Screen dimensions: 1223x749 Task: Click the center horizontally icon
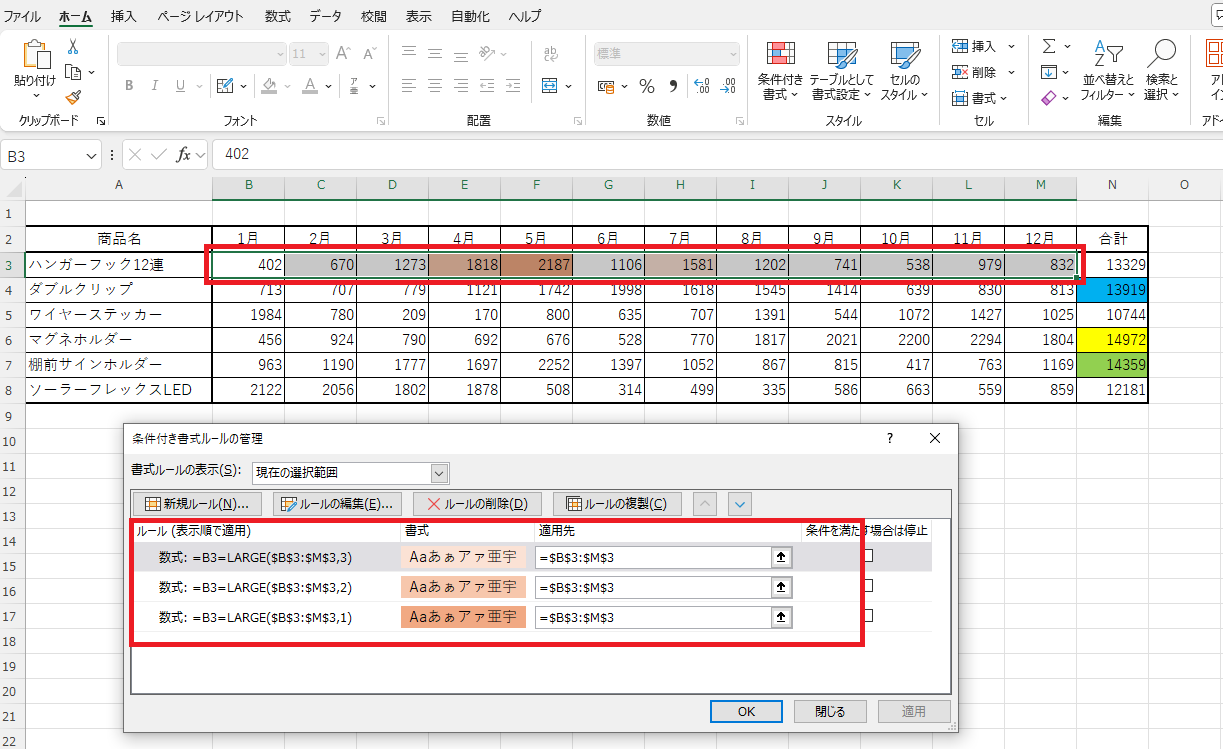[x=434, y=86]
